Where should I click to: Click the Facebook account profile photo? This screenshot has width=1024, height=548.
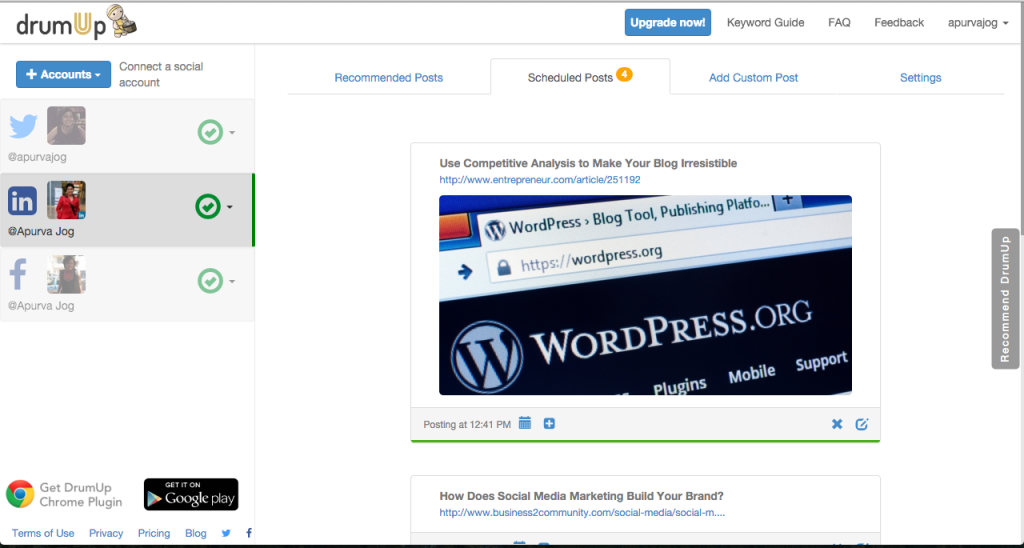click(x=66, y=274)
